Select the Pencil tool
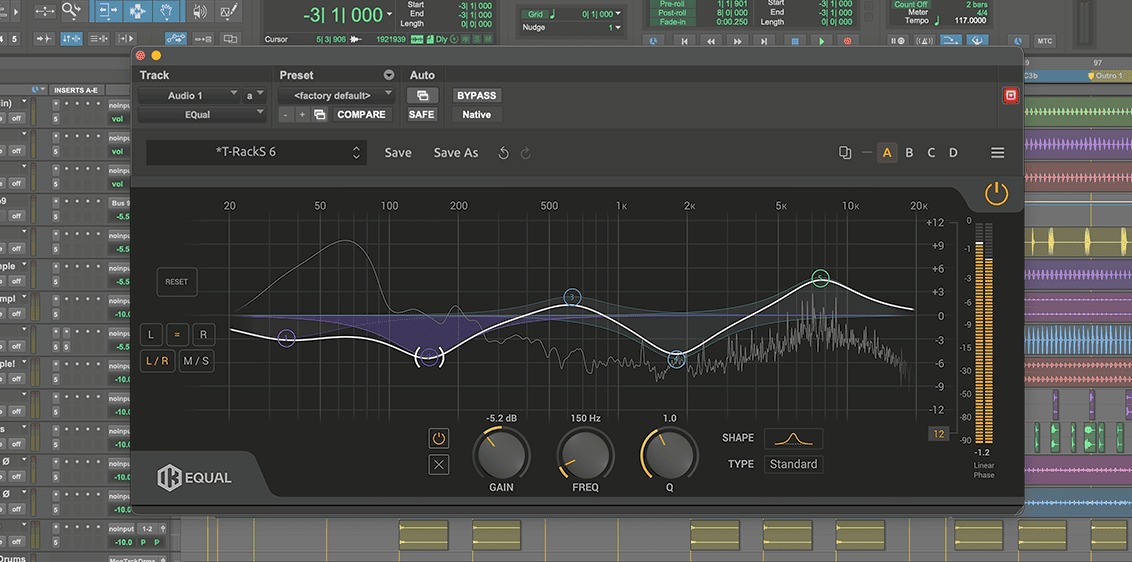Screen dimensions: 1132x562 (229, 10)
